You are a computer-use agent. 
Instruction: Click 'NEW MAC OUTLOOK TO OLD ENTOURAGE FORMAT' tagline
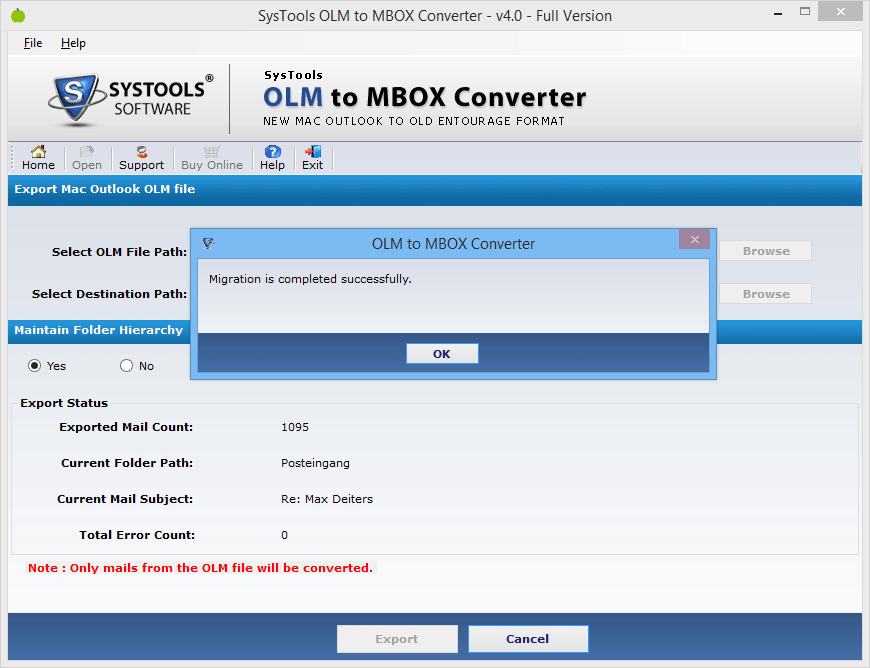point(414,121)
